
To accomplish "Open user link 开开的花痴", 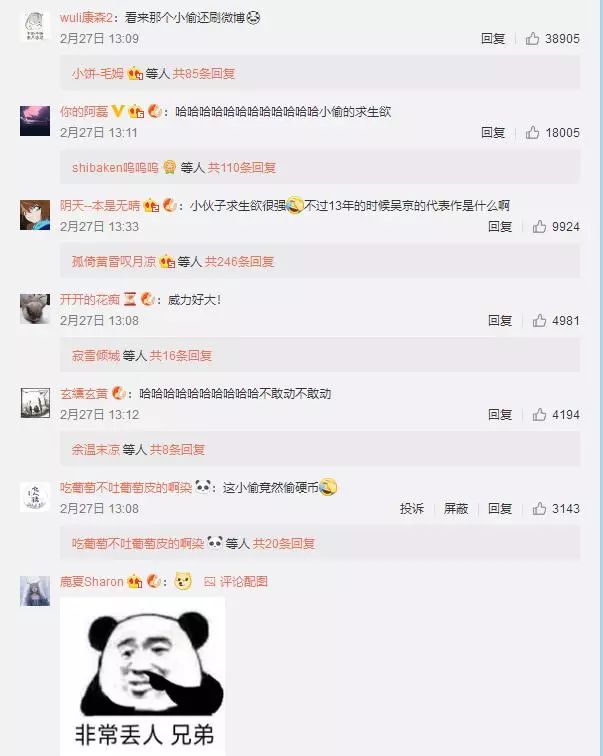I will [x=90, y=300].
